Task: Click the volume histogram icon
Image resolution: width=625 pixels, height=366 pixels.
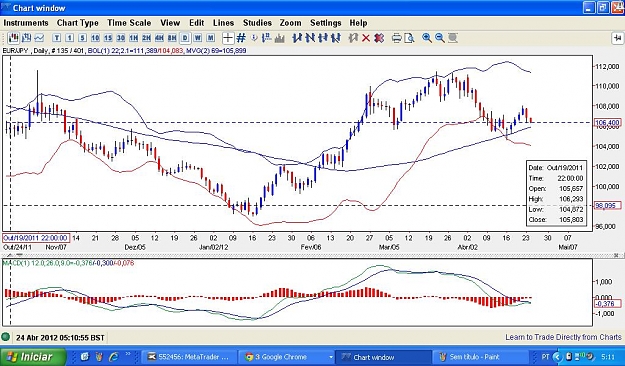Action: [x=279, y=38]
